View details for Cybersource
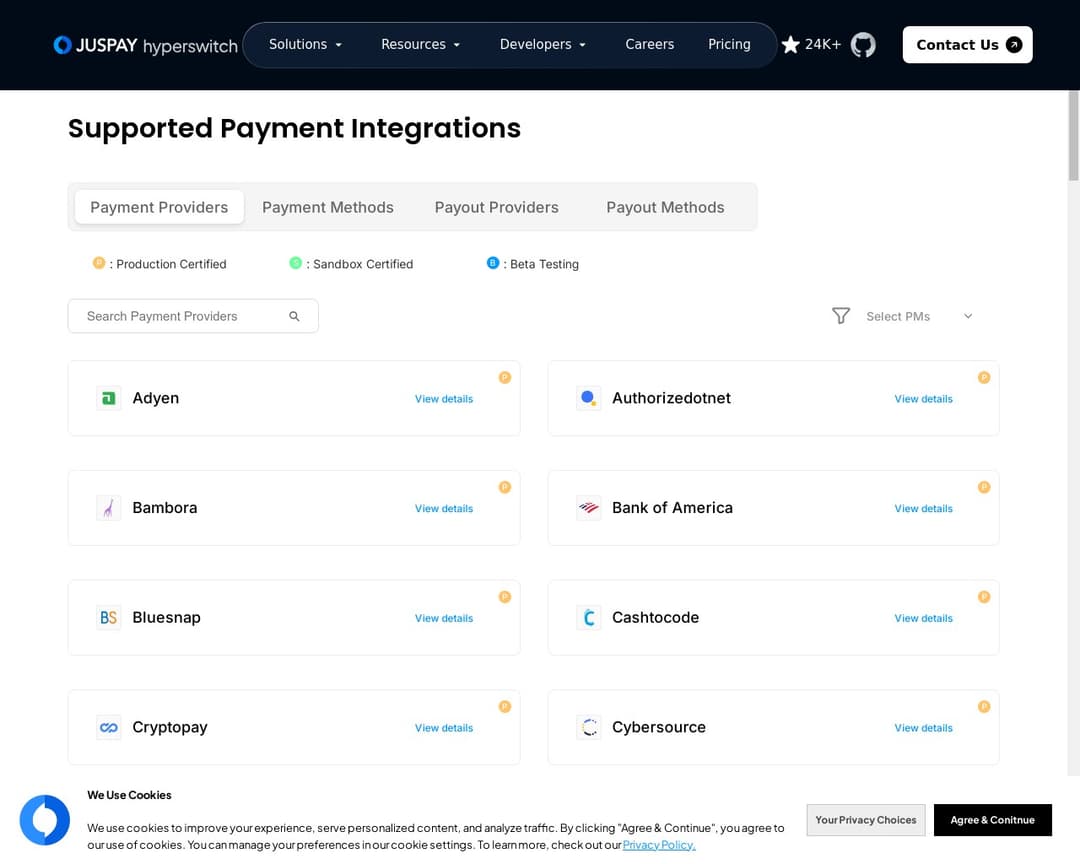 (923, 728)
